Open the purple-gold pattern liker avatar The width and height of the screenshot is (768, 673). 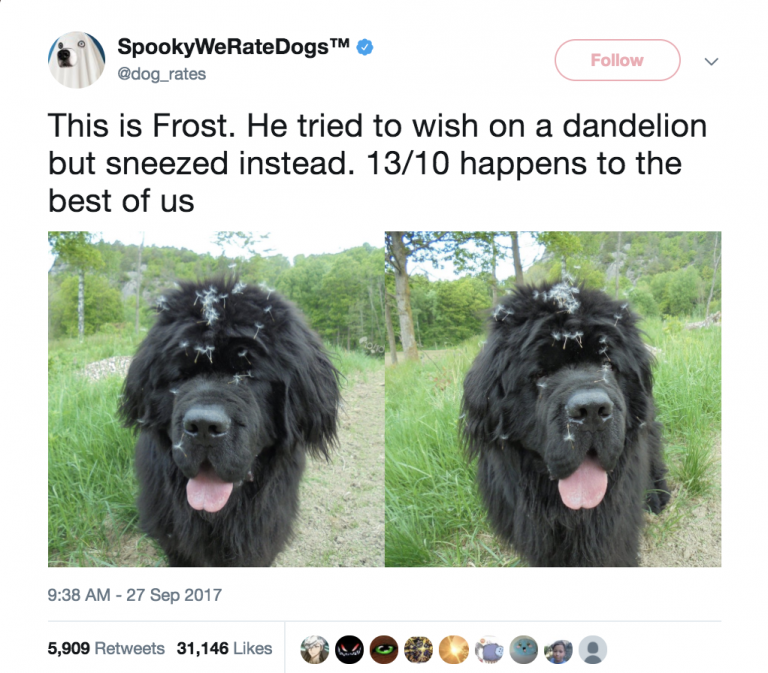pyautogui.click(x=418, y=649)
